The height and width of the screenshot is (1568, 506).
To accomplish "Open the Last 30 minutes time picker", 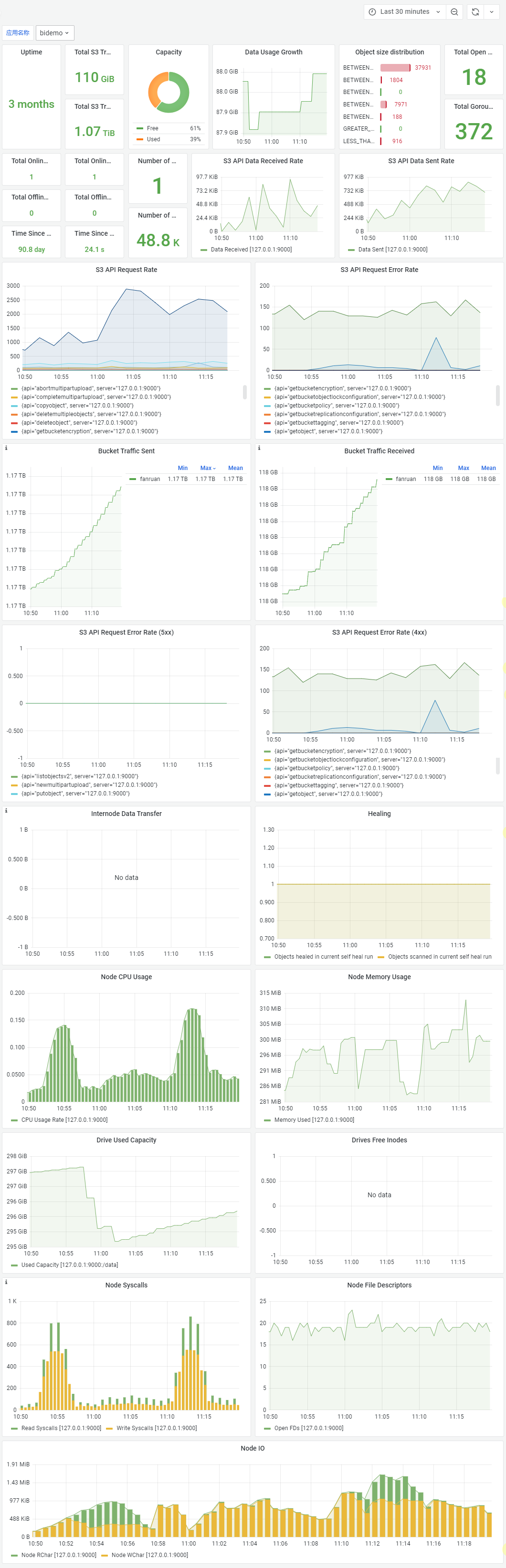I will click(404, 11).
